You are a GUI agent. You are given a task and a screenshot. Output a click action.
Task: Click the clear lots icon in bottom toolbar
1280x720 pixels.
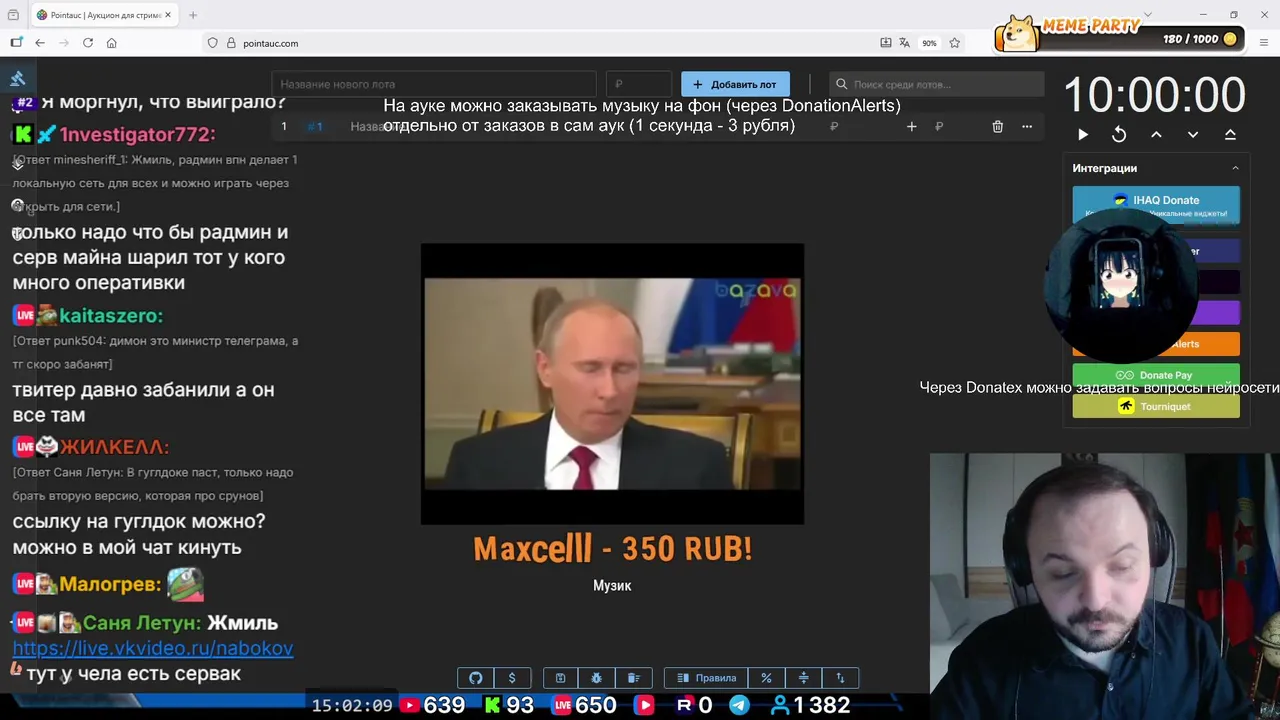click(x=633, y=678)
